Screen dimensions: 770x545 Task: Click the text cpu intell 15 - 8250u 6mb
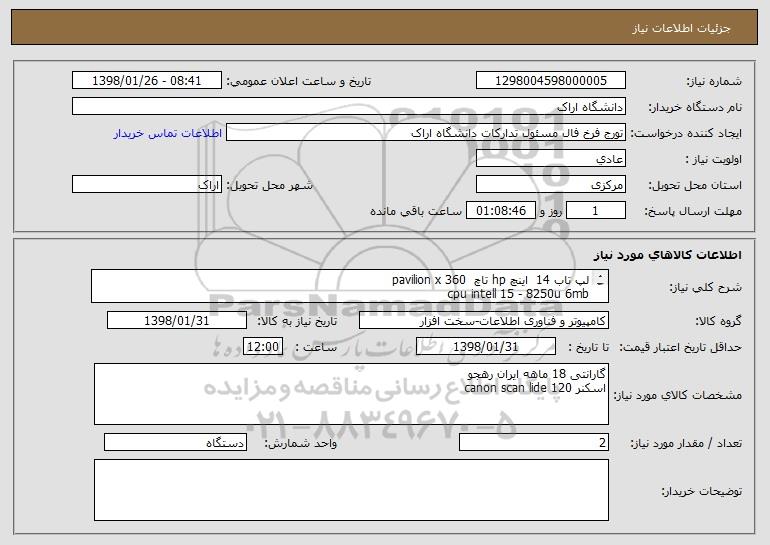click(x=518, y=294)
